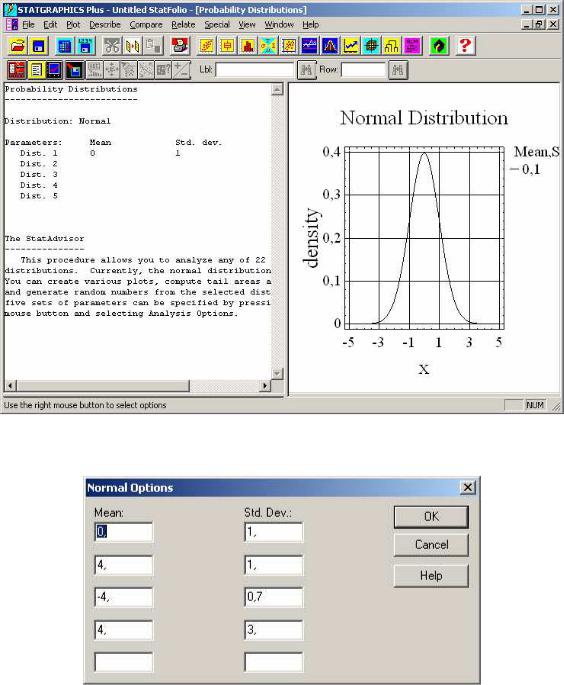Image resolution: width=564 pixels, height=685 pixels.
Task: Open the Help menu
Action: tap(311, 25)
